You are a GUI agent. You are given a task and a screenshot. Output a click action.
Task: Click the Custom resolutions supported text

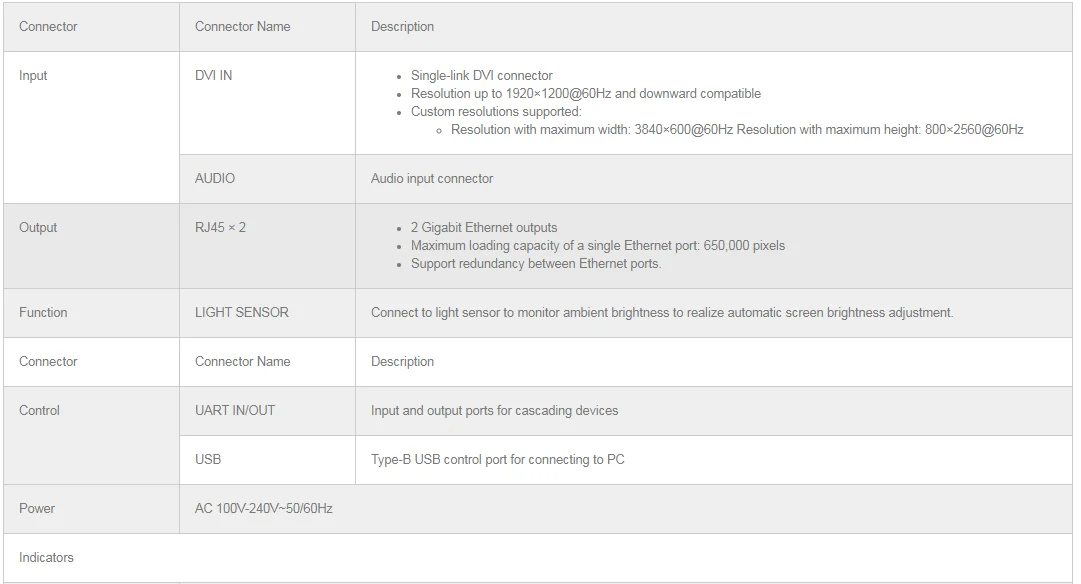(495, 112)
